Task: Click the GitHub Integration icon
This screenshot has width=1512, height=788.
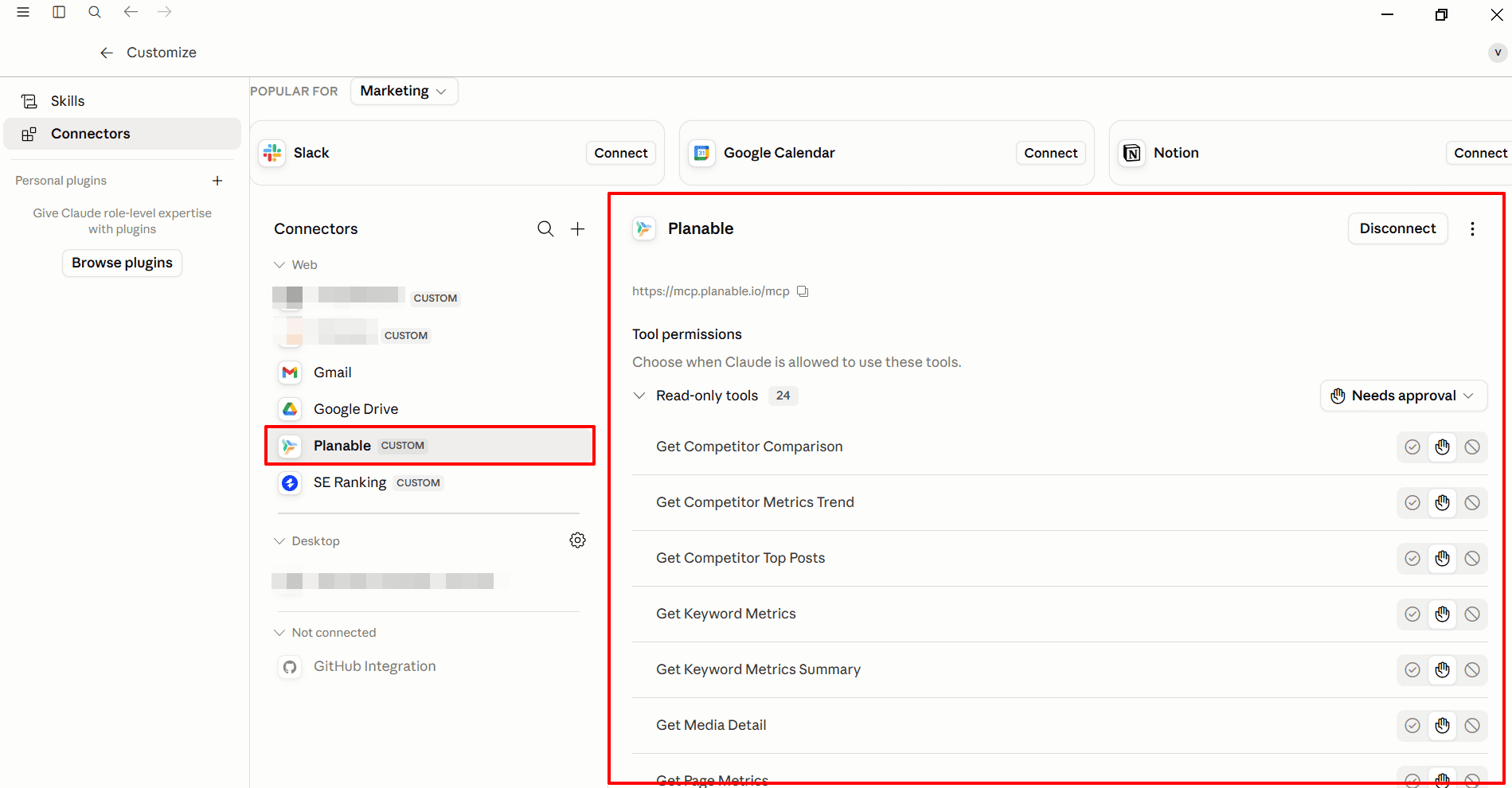Action: (290, 667)
